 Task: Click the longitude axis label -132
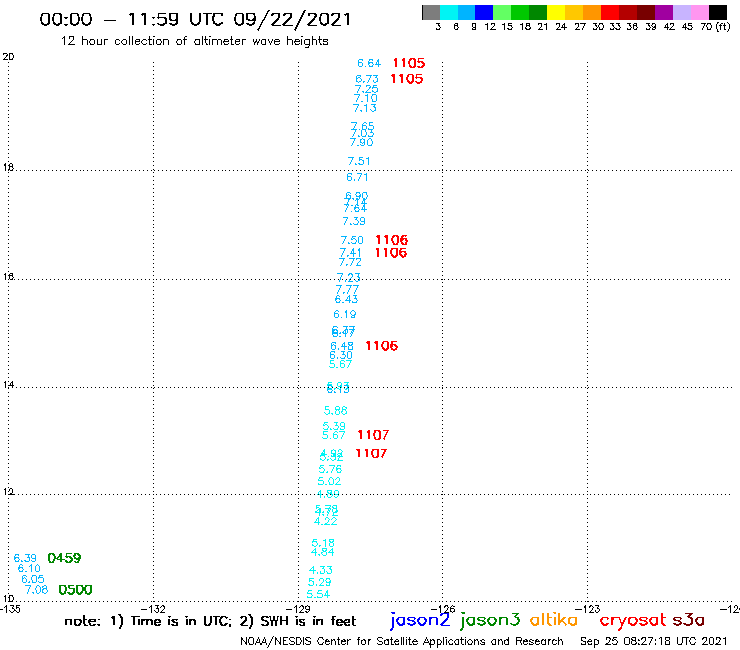point(154,609)
